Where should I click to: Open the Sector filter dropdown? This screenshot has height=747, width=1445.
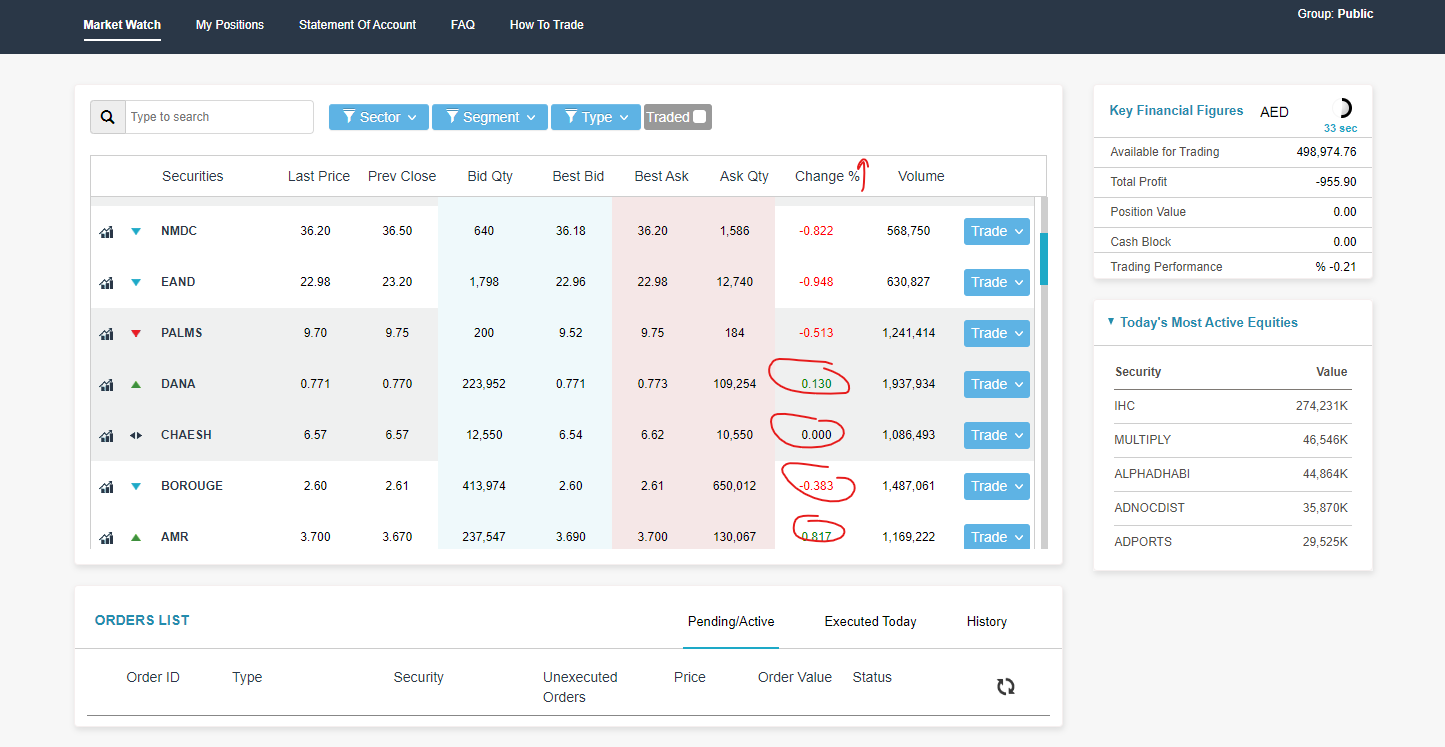[x=378, y=117]
